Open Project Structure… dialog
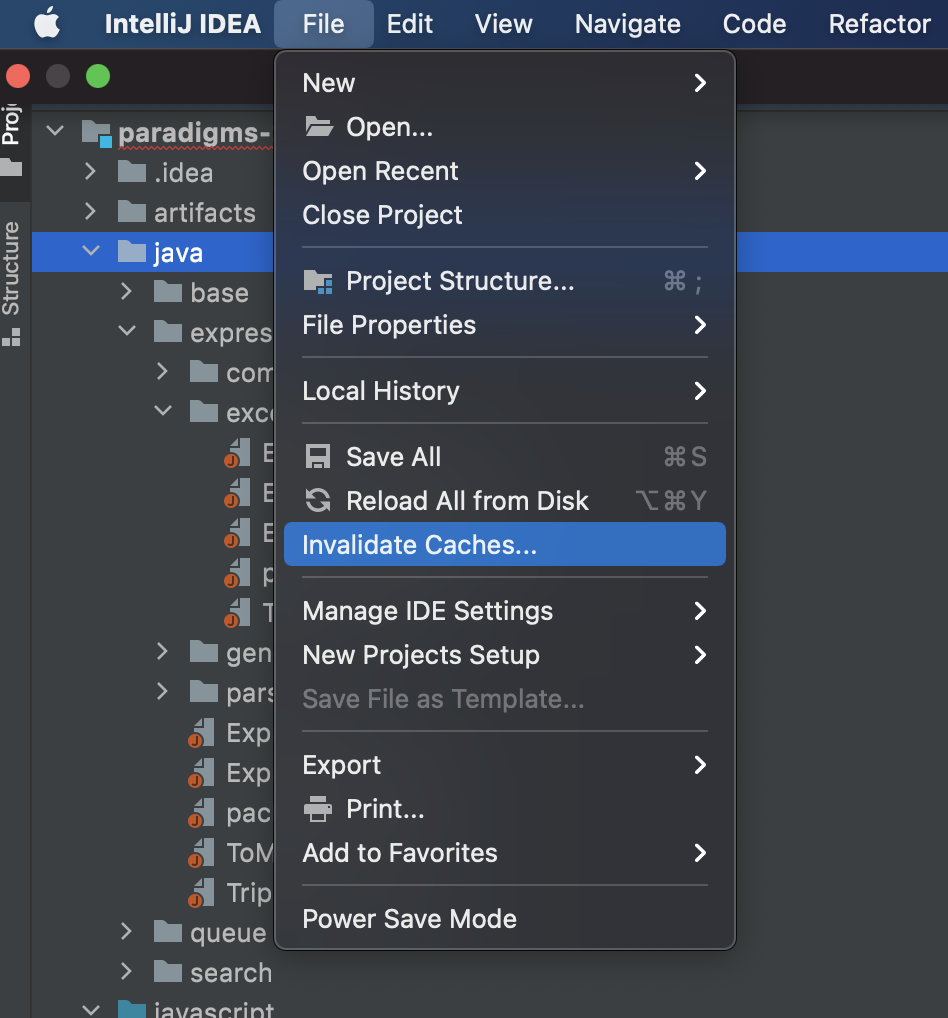This screenshot has height=1018, width=948. click(x=505, y=281)
